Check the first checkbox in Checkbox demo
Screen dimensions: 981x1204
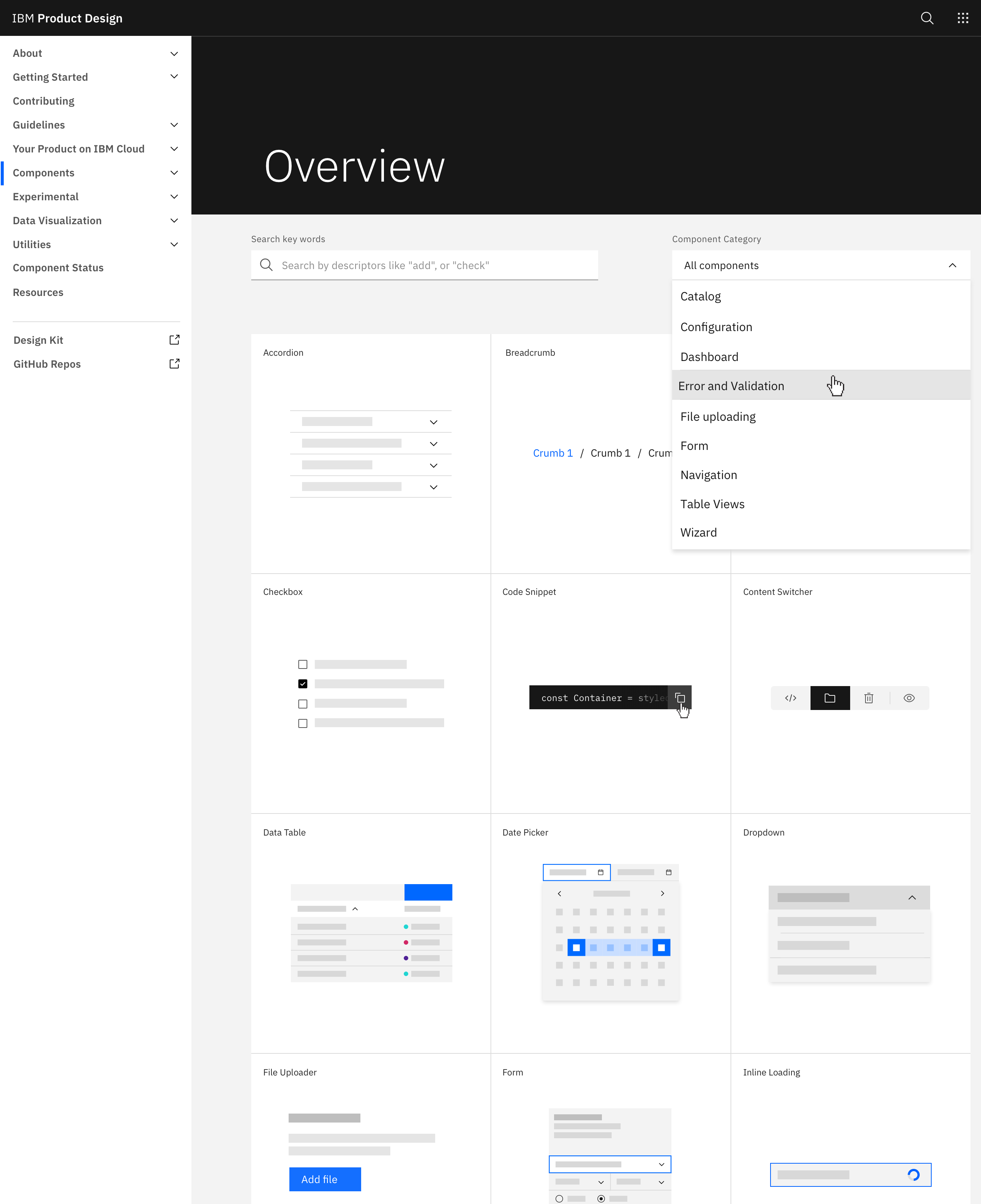(x=303, y=664)
